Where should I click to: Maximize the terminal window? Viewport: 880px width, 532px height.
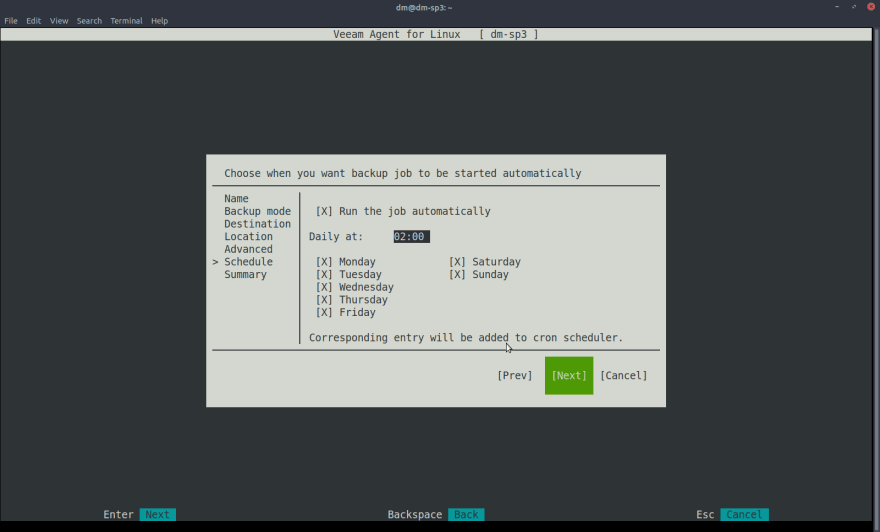click(x=854, y=7)
